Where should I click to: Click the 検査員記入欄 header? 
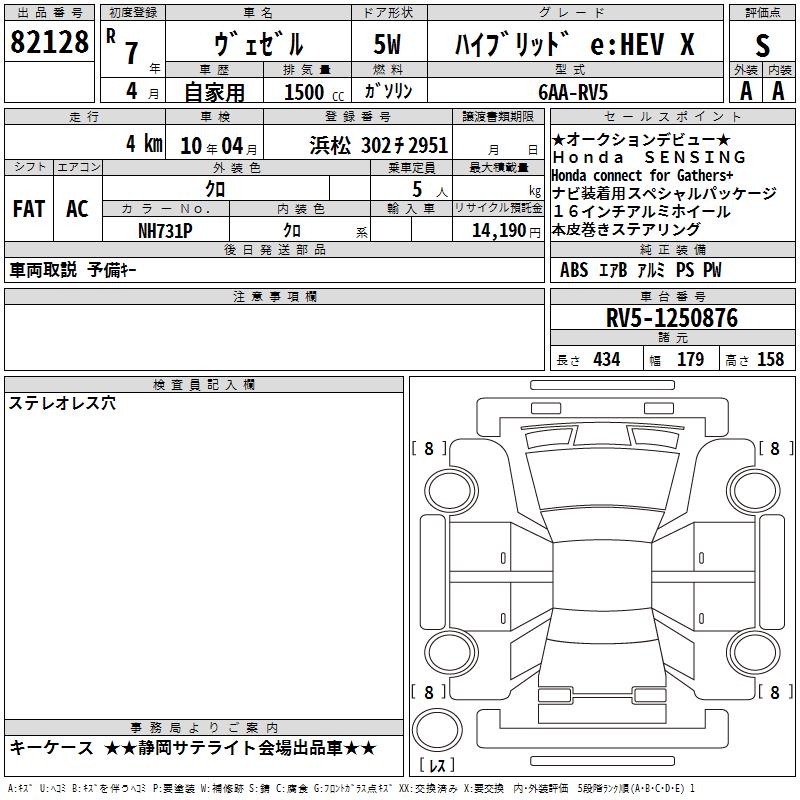(204, 385)
